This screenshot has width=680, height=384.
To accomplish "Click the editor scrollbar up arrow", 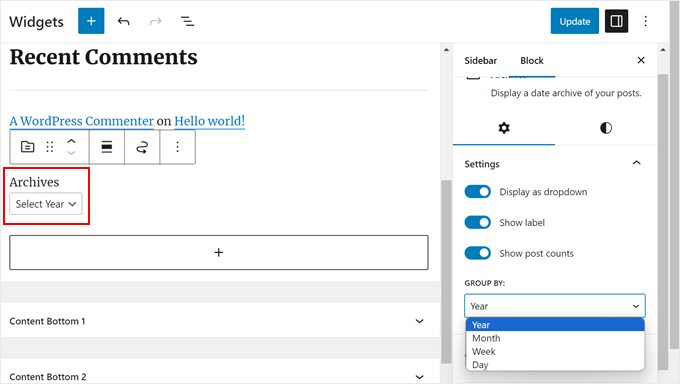I will pos(446,50).
